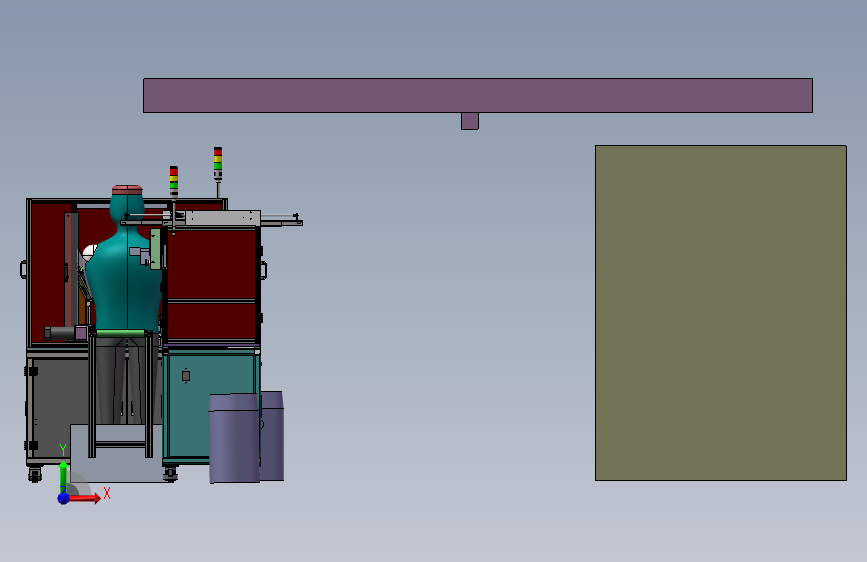Screen dimensions: 867x562
Task: Select the long purple overhead beam
Action: (x=478, y=95)
